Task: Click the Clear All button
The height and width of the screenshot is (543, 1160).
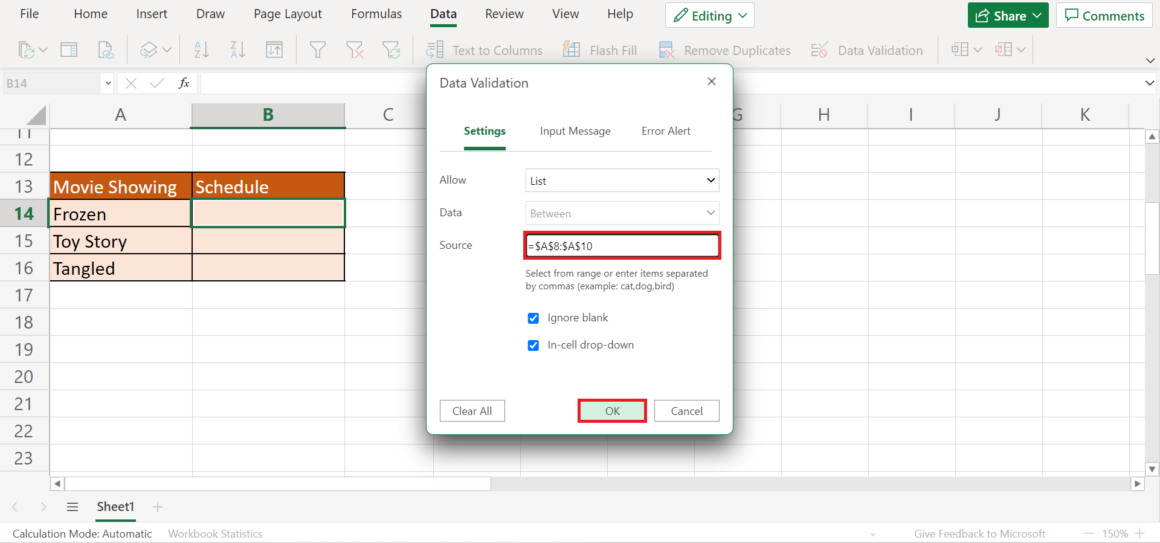Action: 472,411
